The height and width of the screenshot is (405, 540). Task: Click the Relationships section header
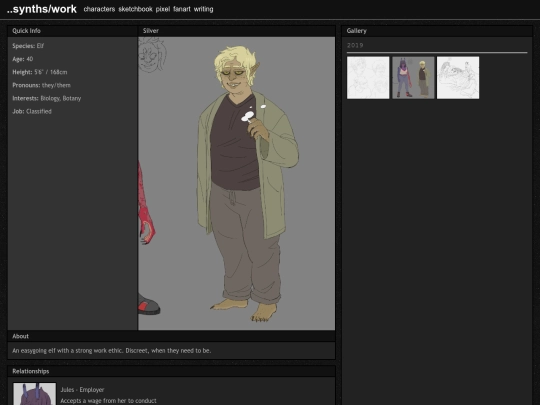point(171,371)
